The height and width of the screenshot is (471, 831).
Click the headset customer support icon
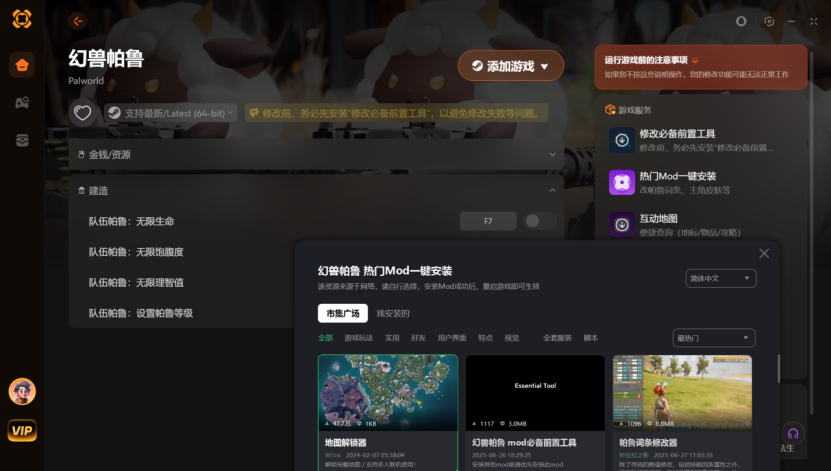792,434
